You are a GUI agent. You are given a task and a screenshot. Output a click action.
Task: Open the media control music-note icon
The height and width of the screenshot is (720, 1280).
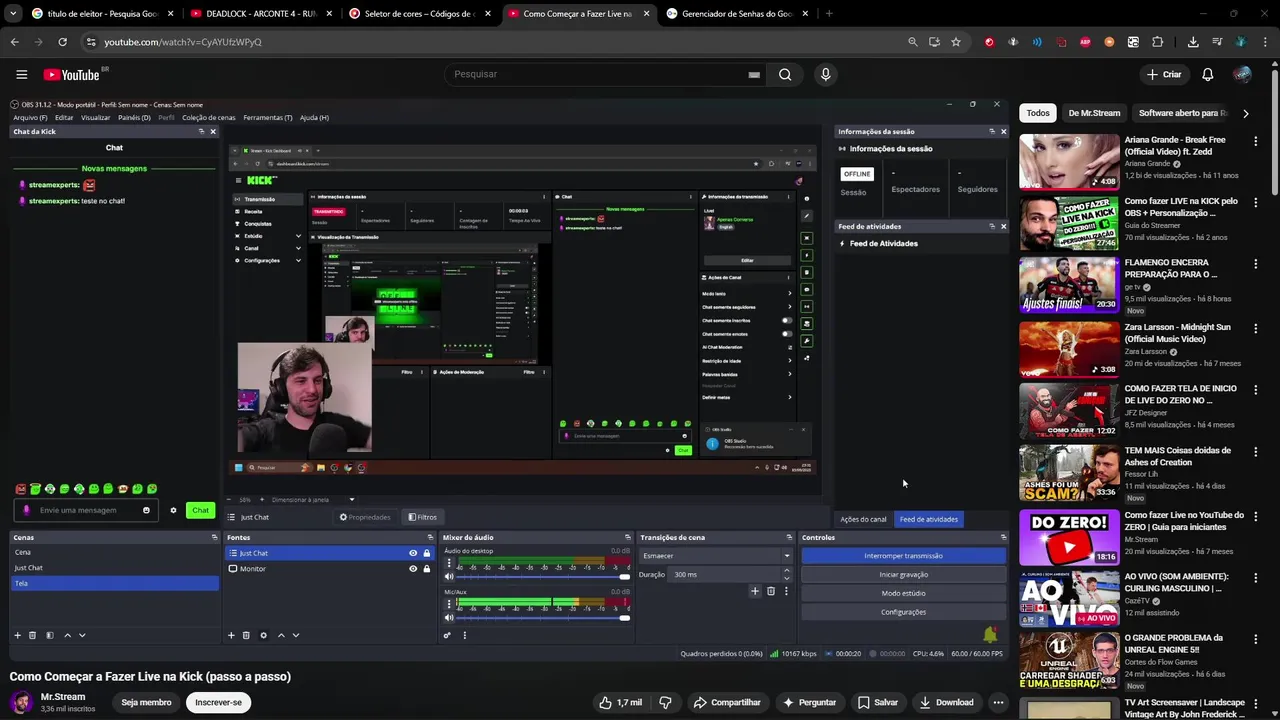(x=1217, y=42)
